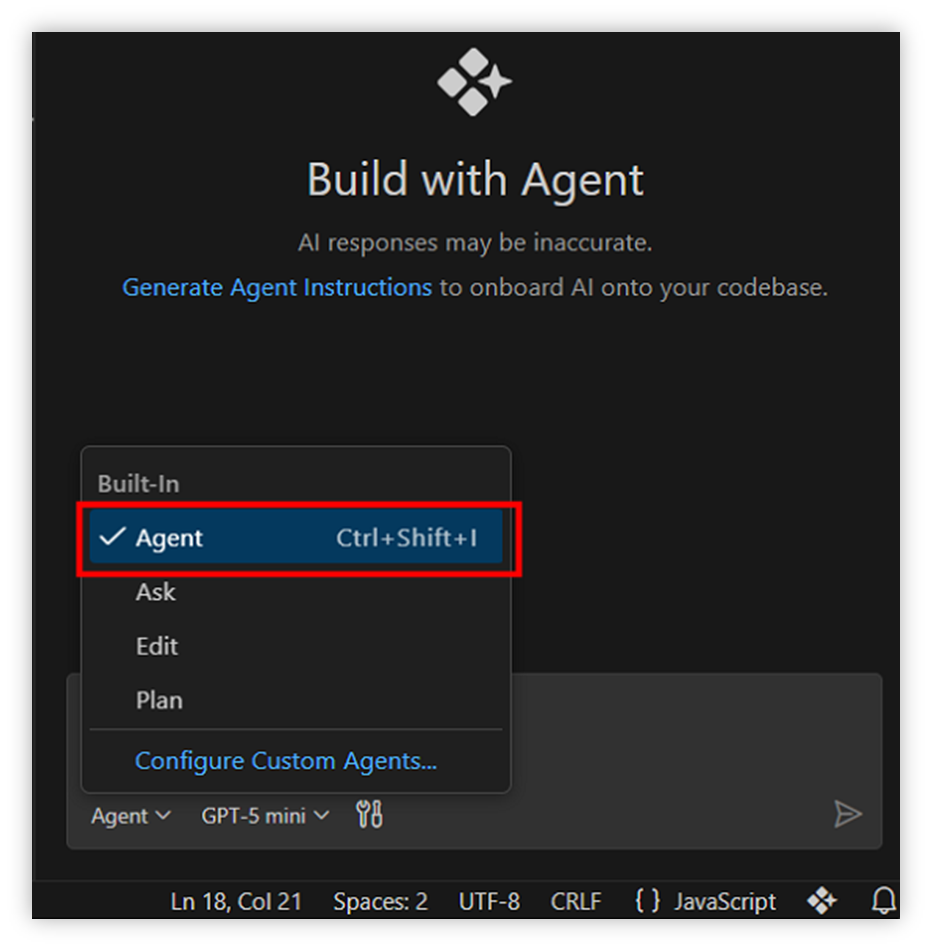932x951 pixels.
Task: Send the chat message with paper plane icon
Action: pos(848,815)
